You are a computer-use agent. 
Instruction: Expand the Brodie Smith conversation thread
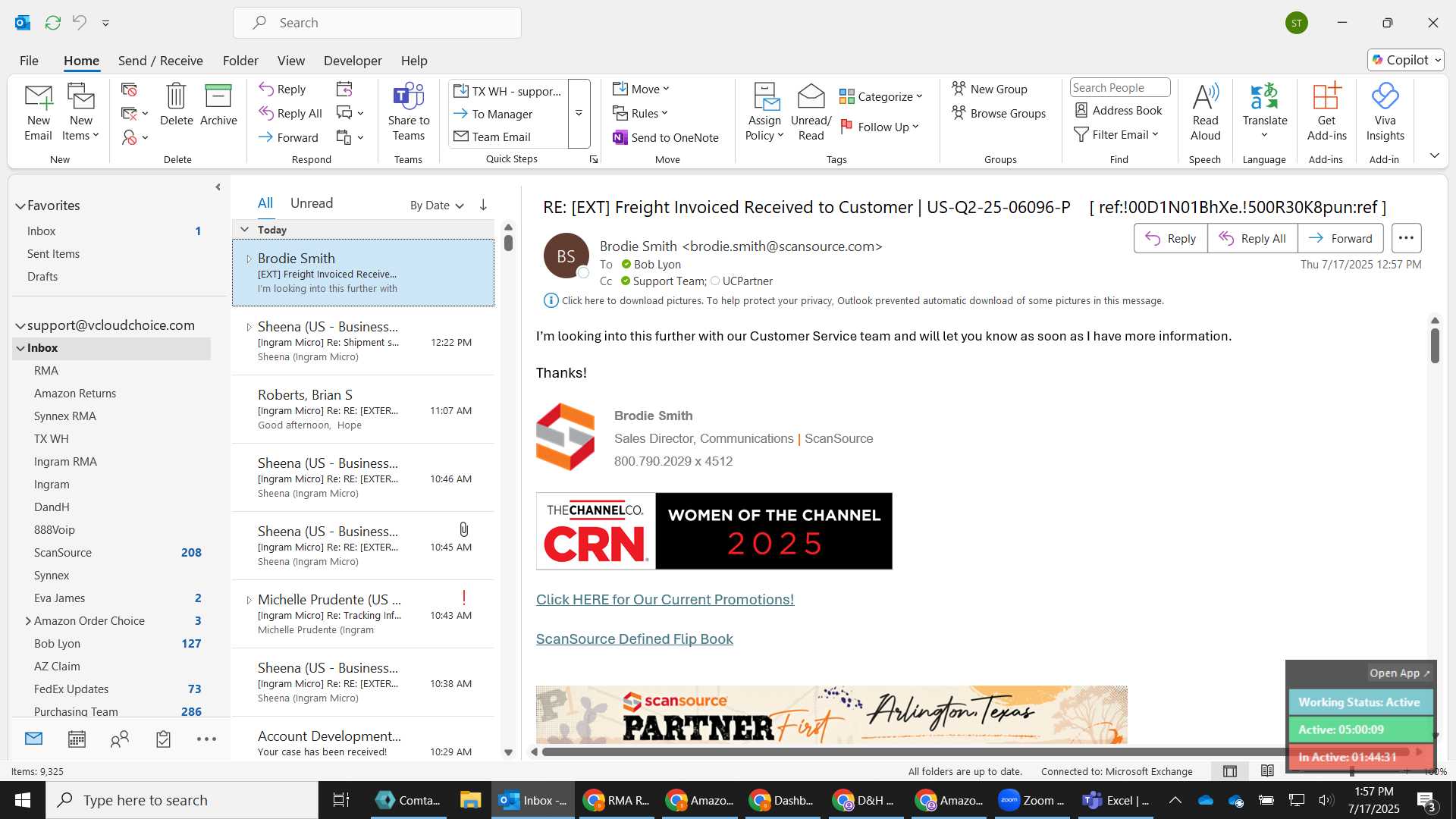coord(249,259)
